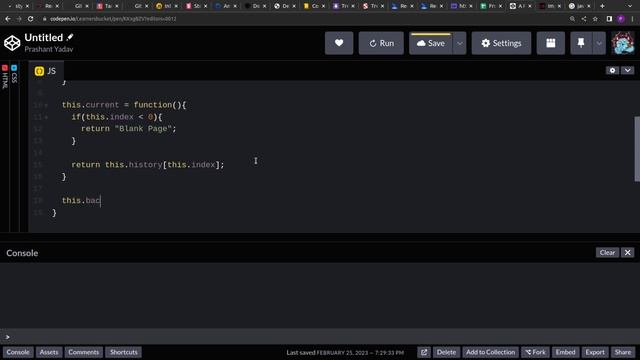Click the "Blank Page" string in code
Viewport: 640px width, 360px height.
coord(143,129)
